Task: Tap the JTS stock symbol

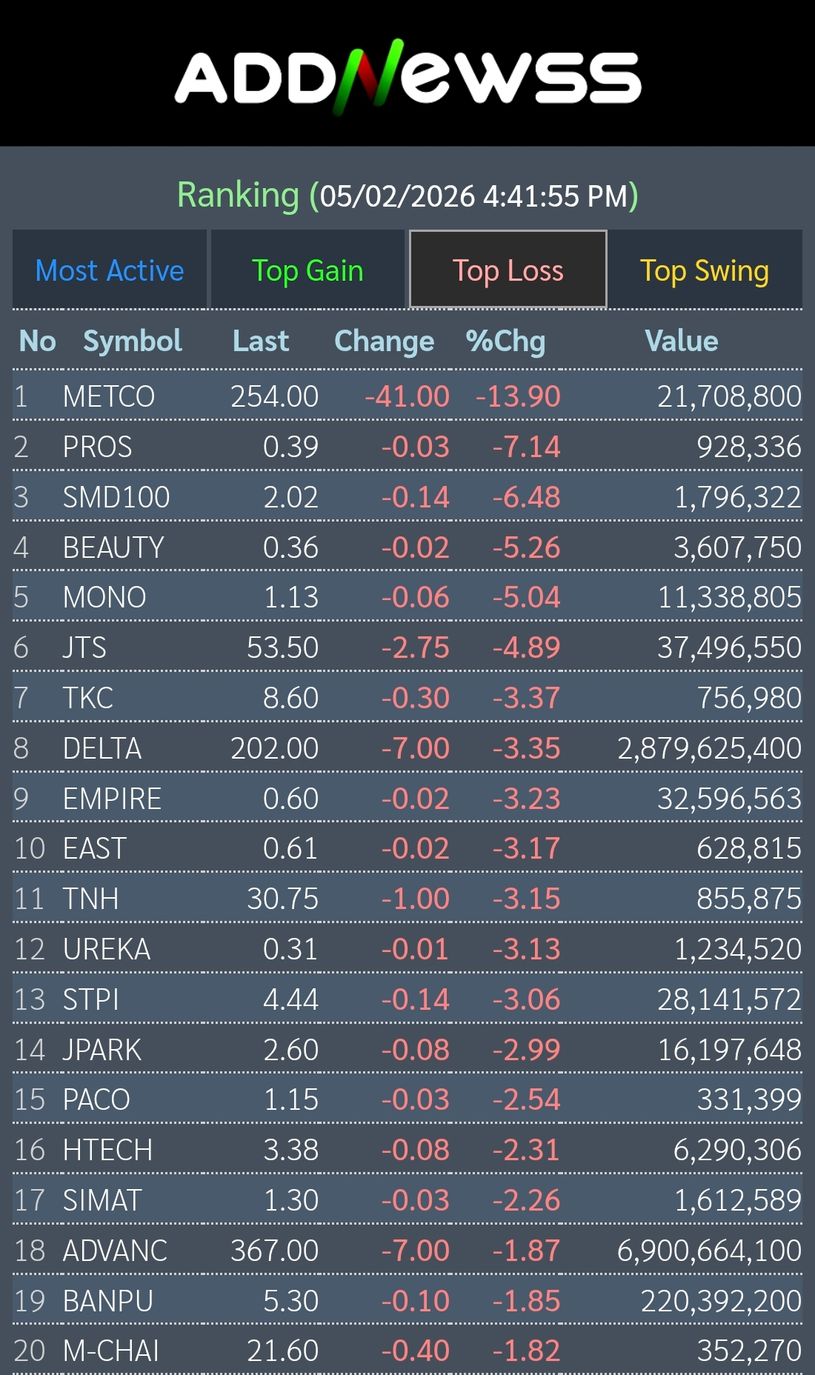Action: click(x=84, y=647)
